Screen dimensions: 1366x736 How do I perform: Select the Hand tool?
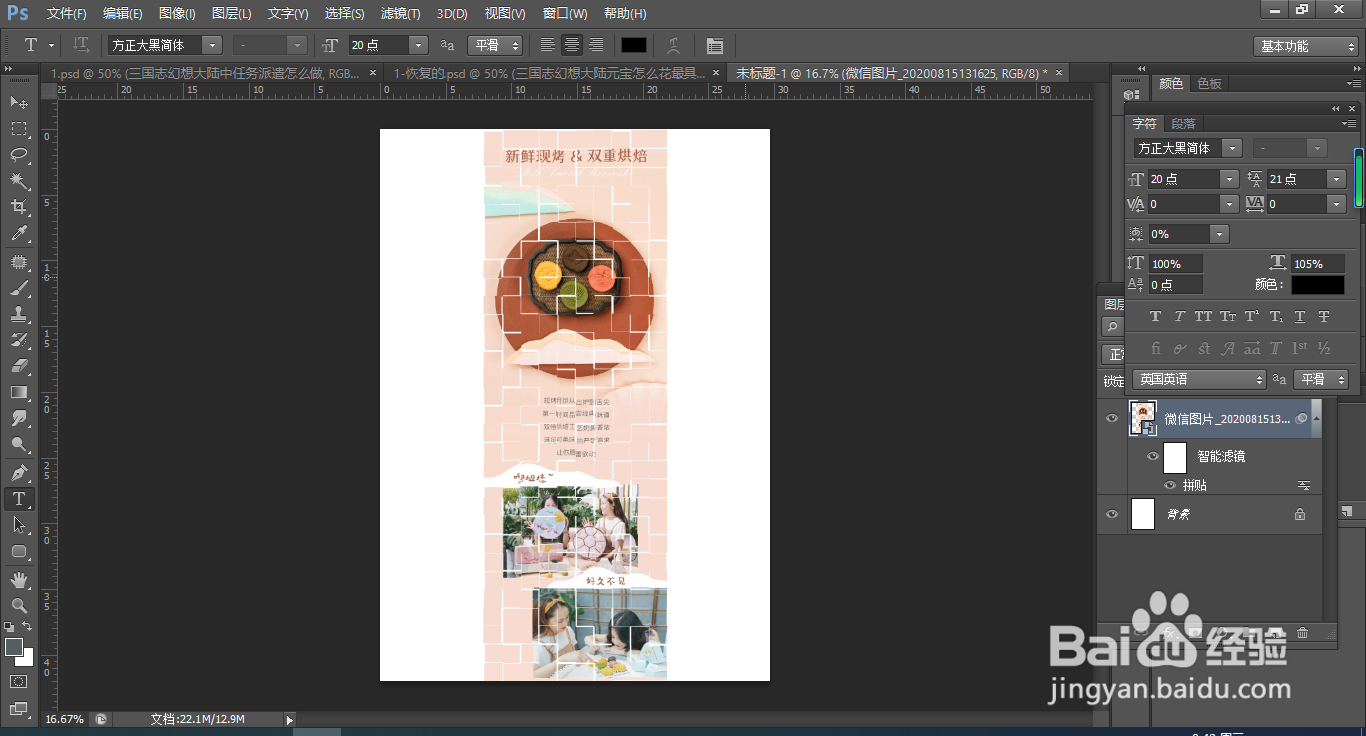(x=19, y=579)
